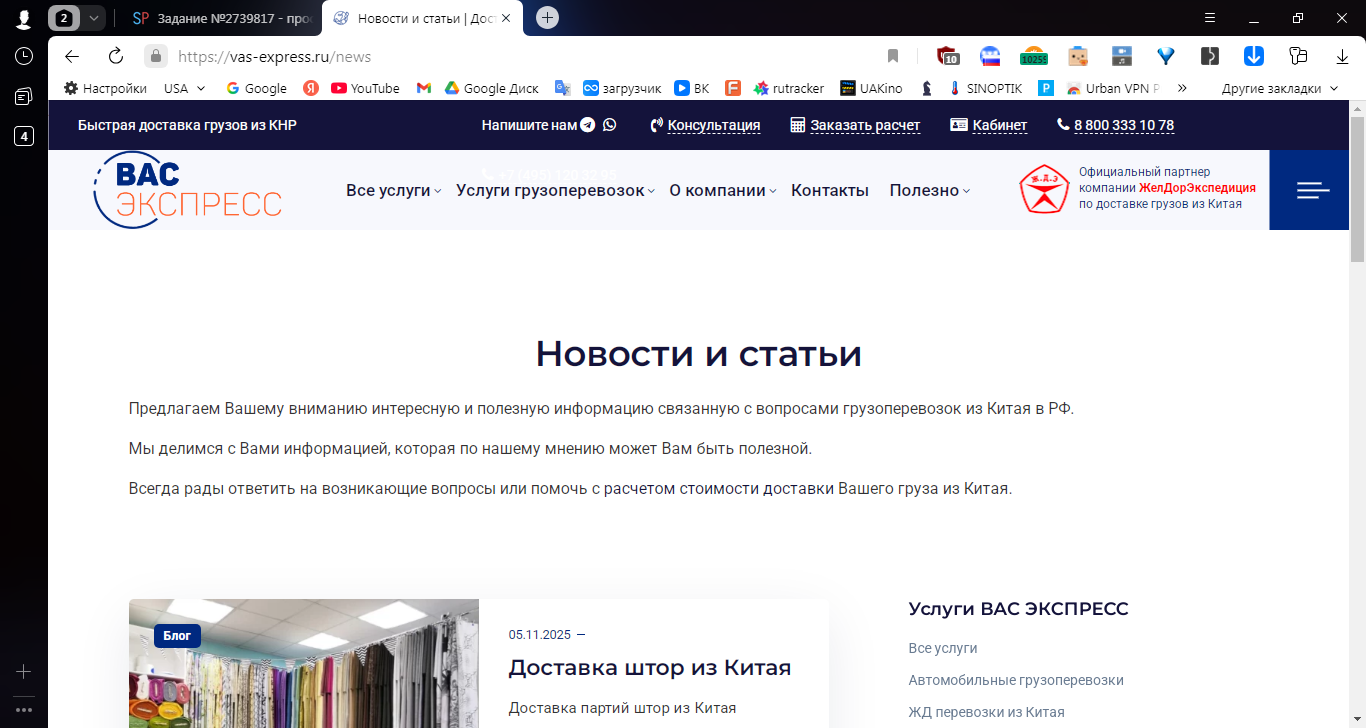Open the Доставка штор из Китая article title
The image size is (1366, 728).
[x=650, y=667]
